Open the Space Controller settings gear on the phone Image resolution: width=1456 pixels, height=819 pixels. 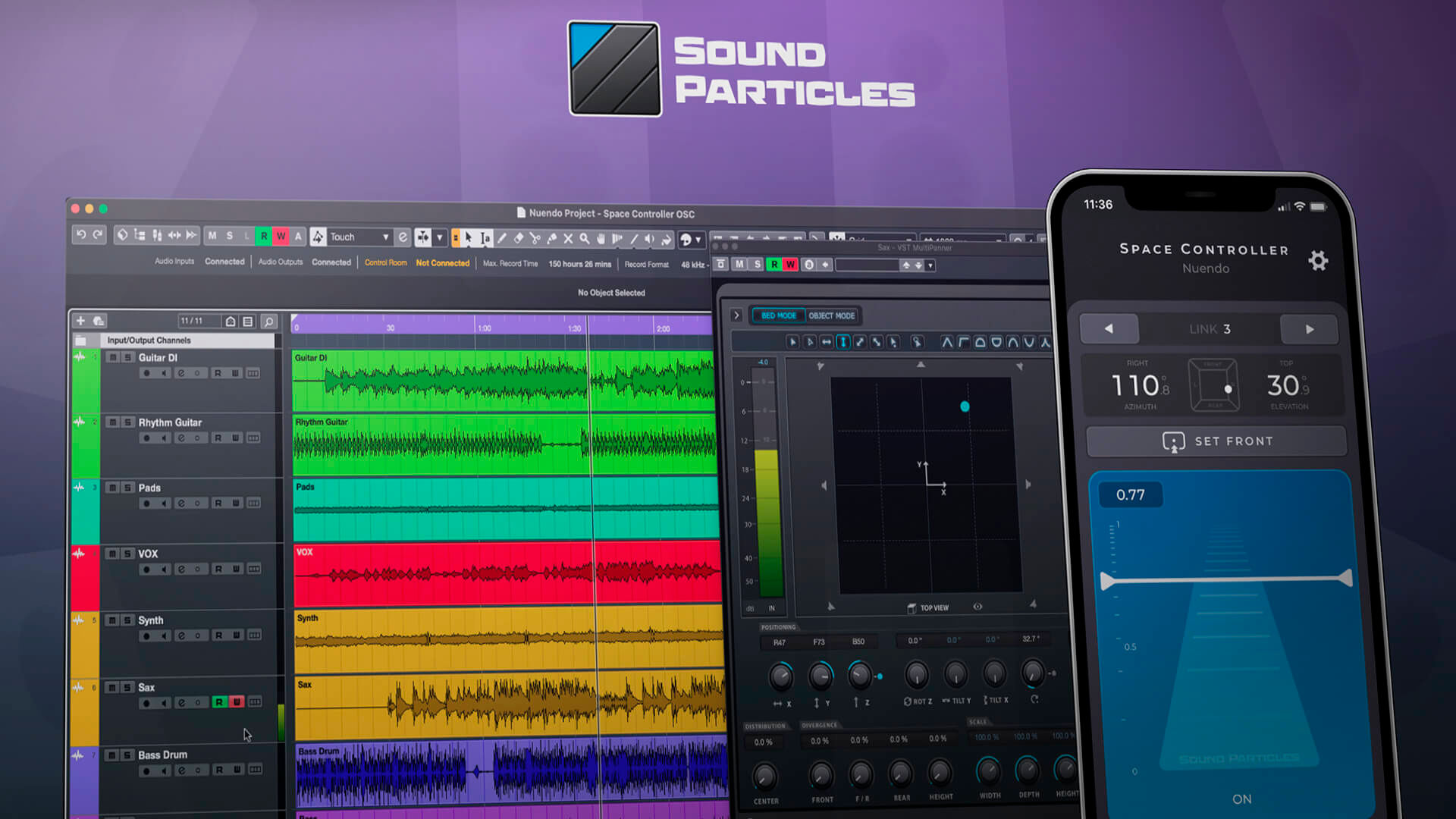coord(1318,260)
